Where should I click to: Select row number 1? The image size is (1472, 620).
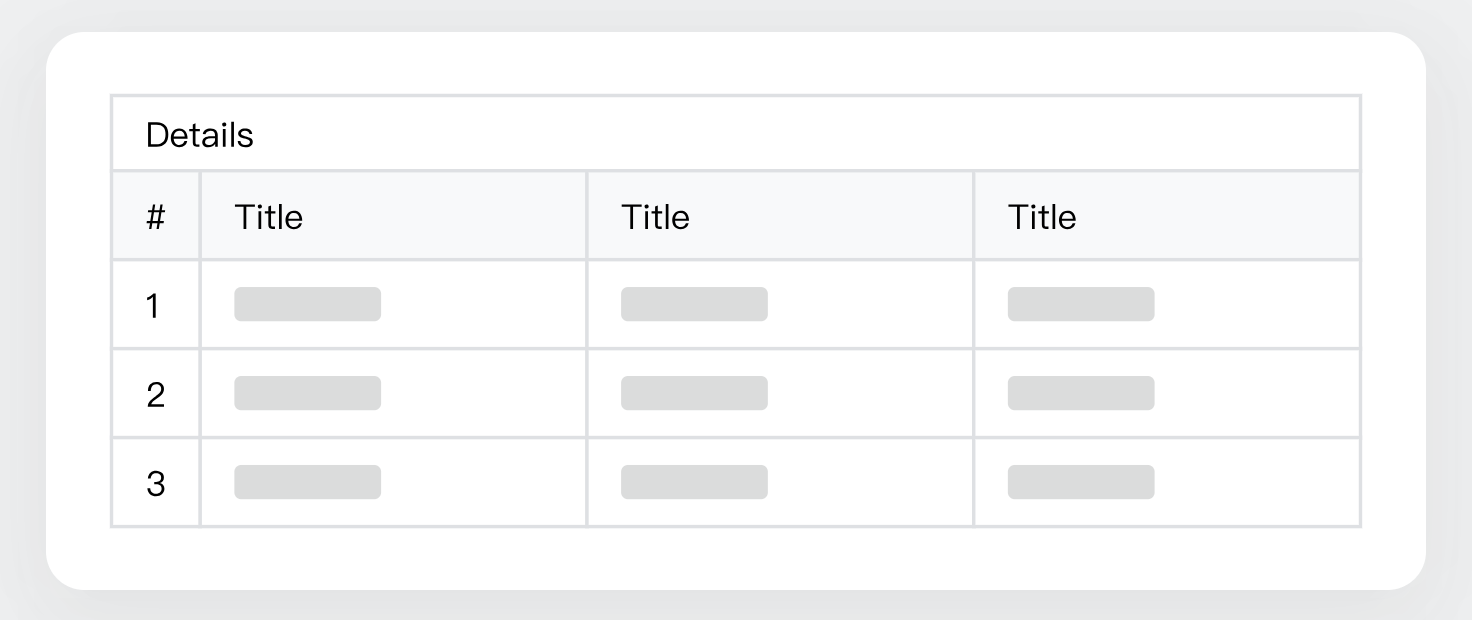coord(155,304)
